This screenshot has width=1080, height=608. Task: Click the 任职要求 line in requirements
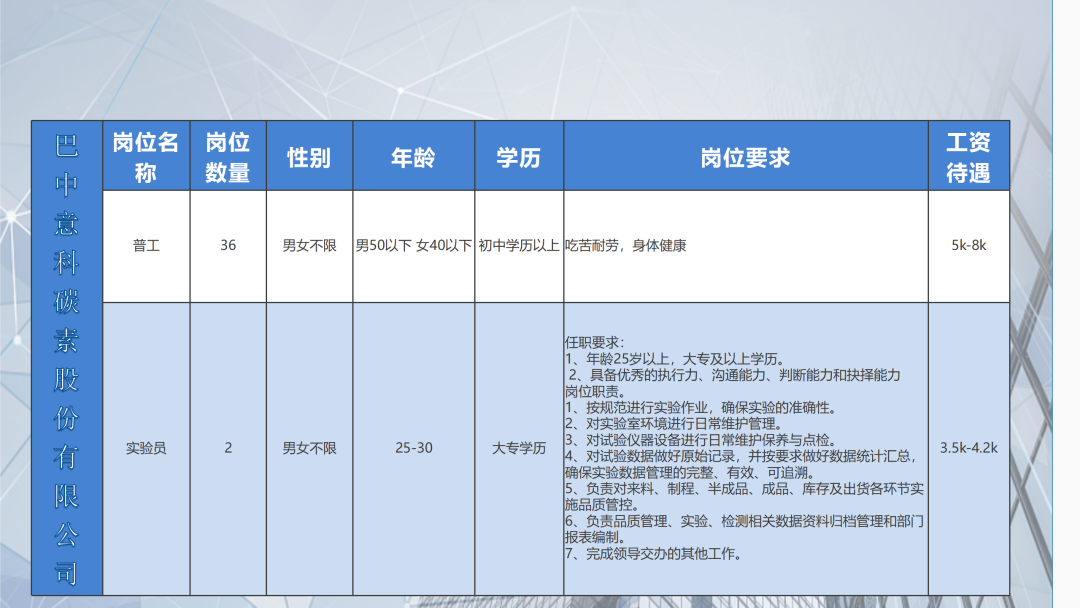594,342
